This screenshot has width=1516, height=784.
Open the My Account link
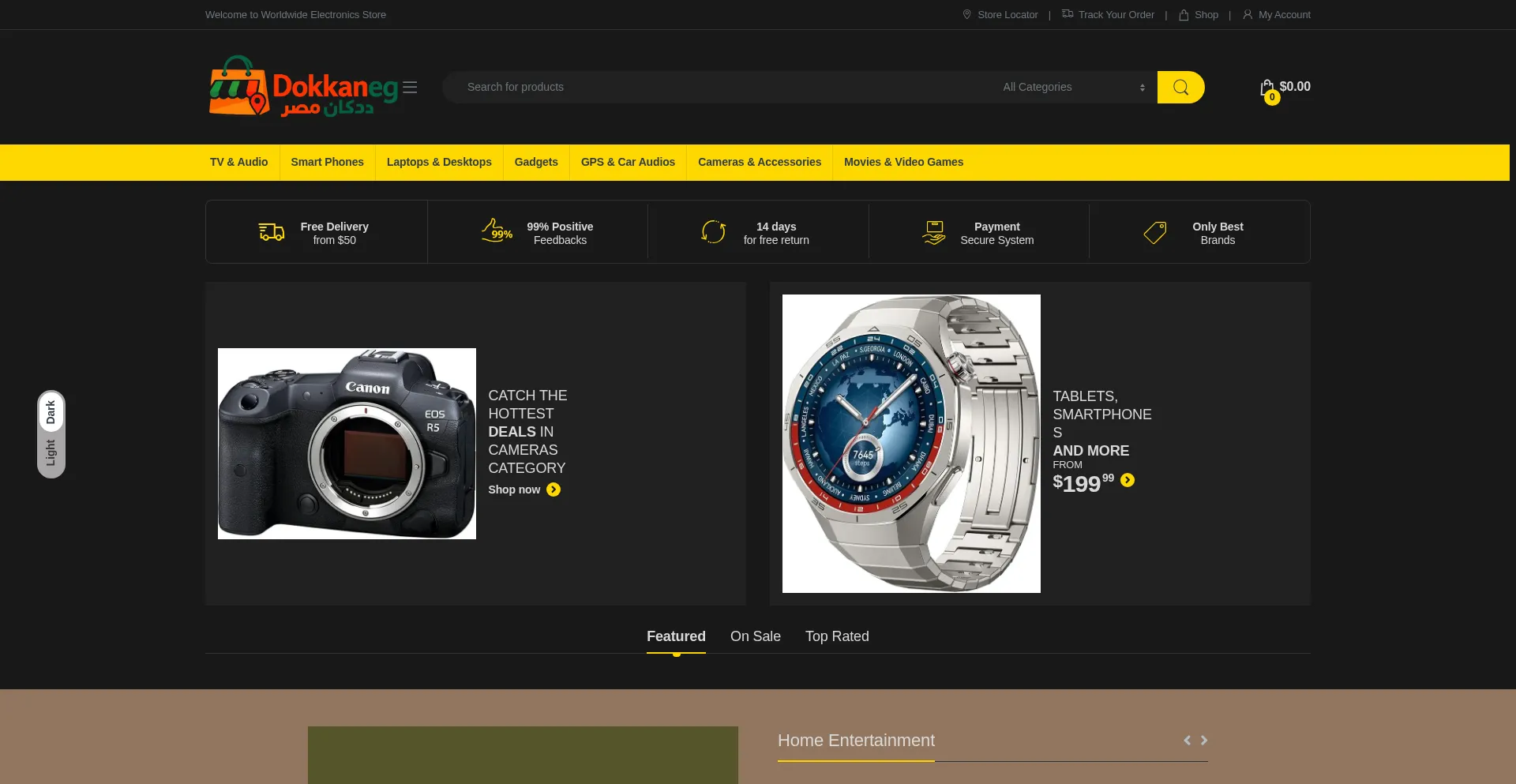[x=1285, y=15]
